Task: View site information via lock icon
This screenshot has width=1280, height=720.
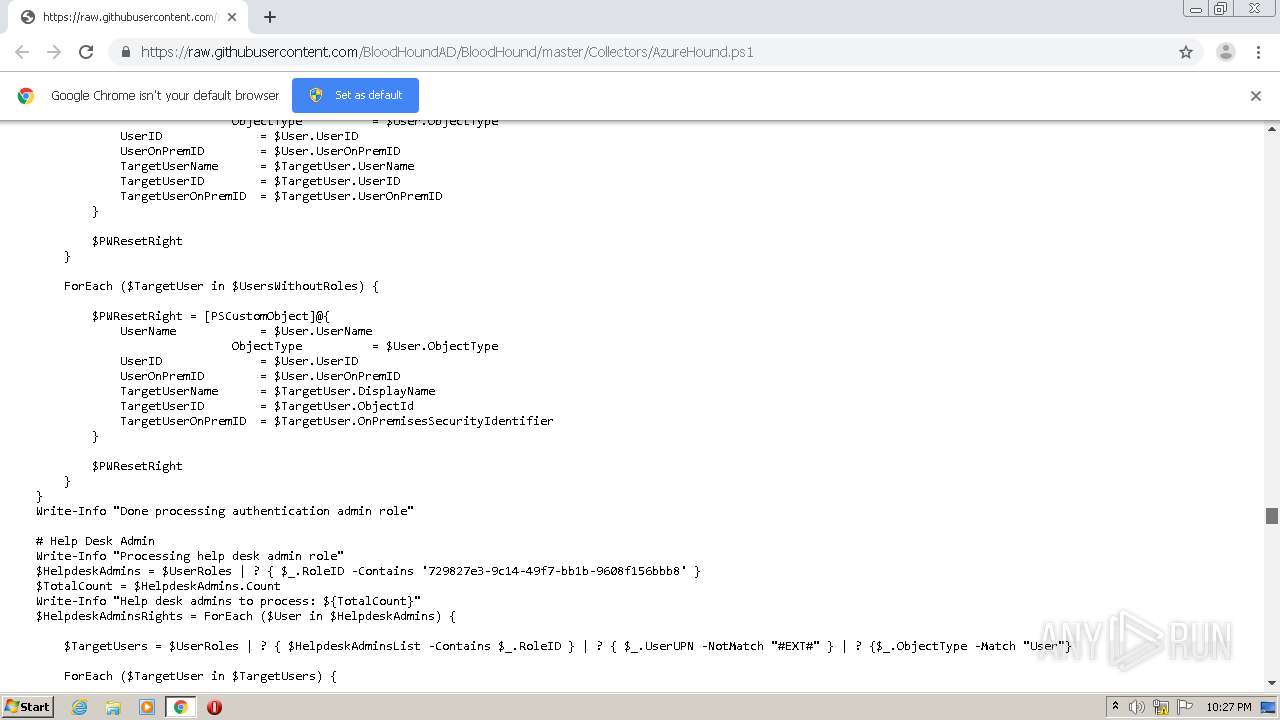Action: click(x=125, y=52)
